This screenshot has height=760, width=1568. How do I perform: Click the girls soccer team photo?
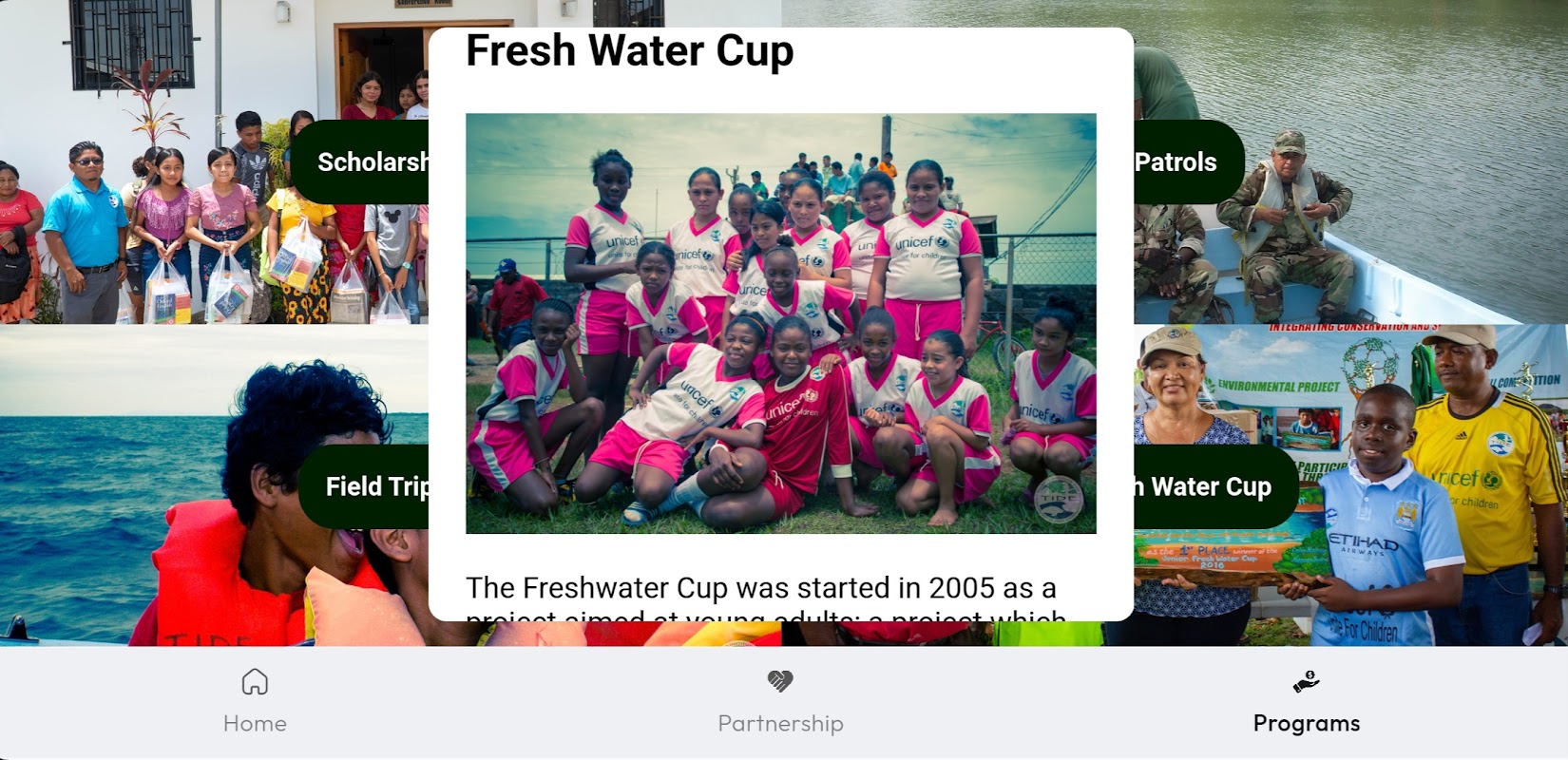pos(780,324)
